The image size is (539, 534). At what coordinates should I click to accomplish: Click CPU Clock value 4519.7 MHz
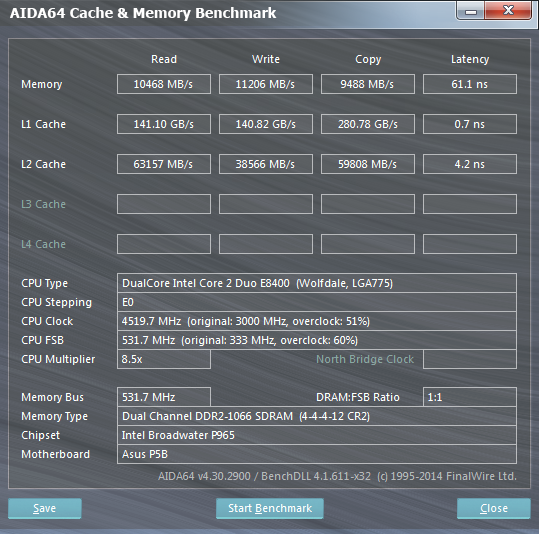317,321
